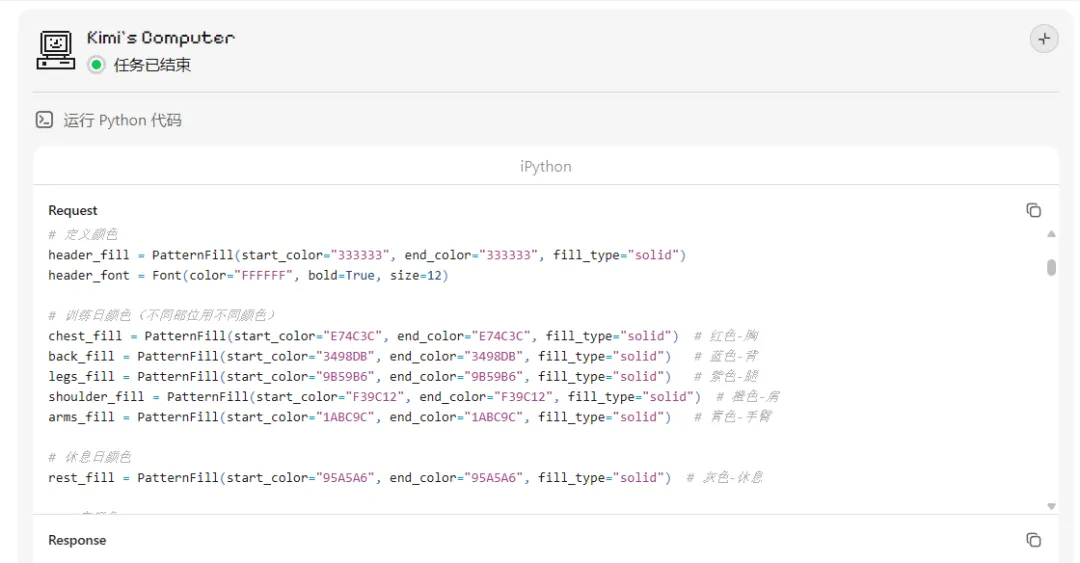Click the terminal icon beside 运行 Python 代码
The width and height of the screenshot is (1080, 563).
pyautogui.click(x=44, y=120)
